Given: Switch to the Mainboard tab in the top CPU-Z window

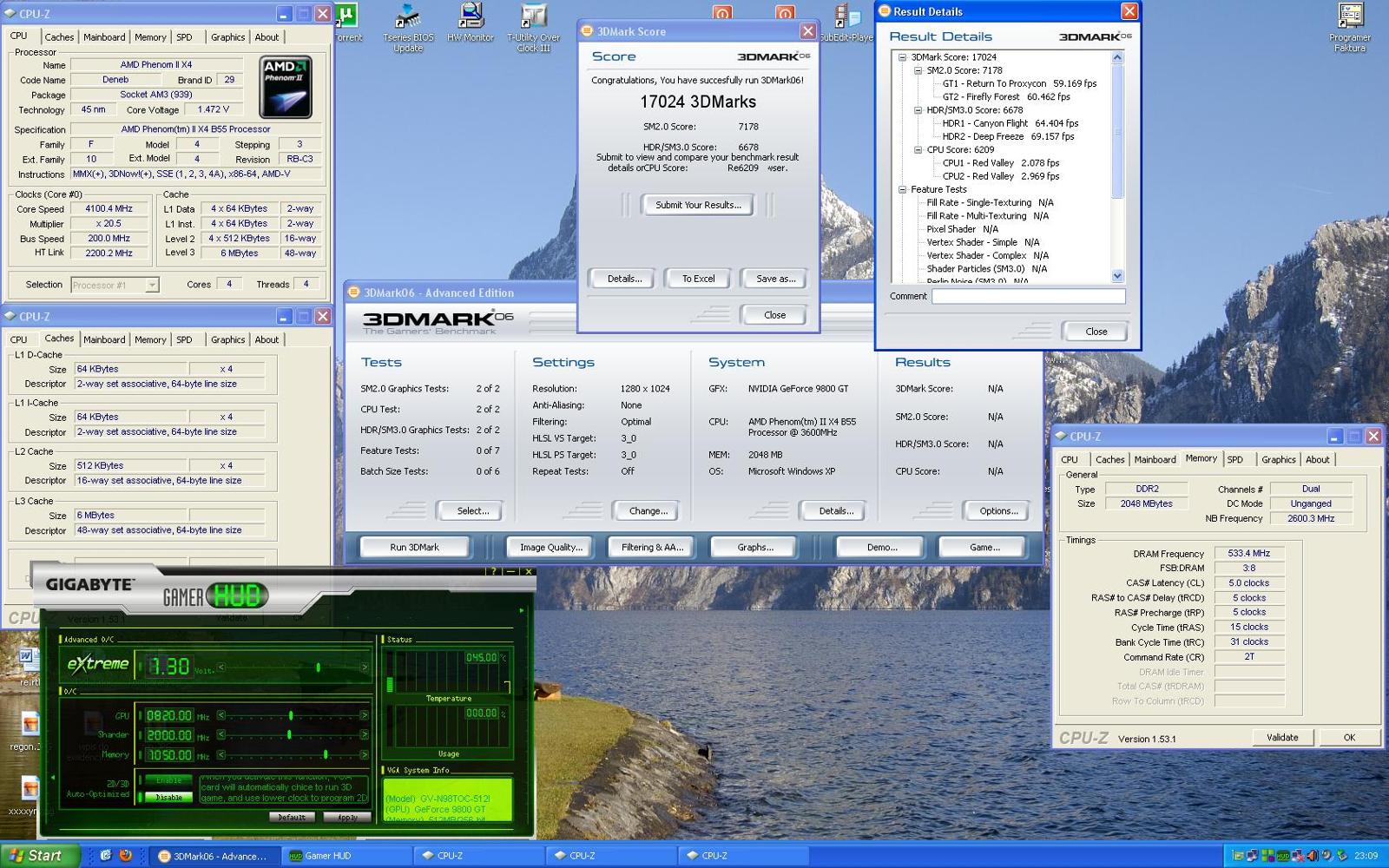Looking at the screenshot, I should (x=104, y=37).
